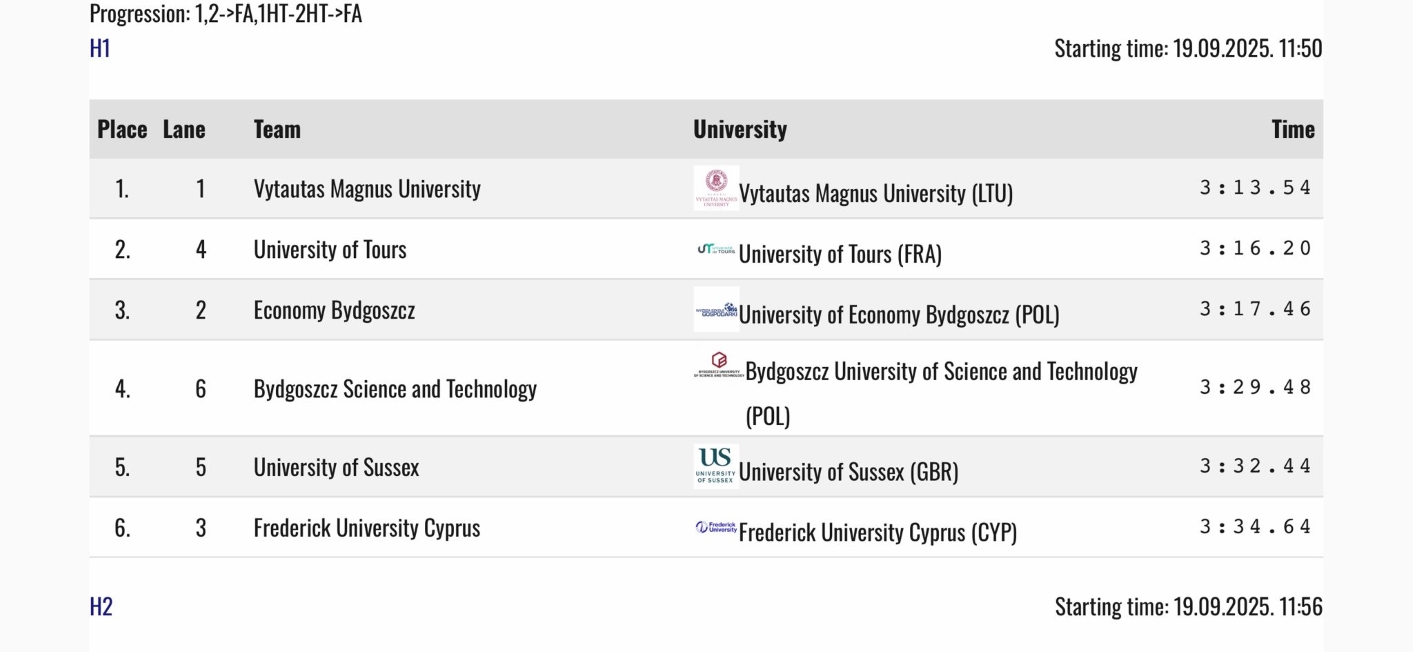
Task: Select the University of Tours team name
Action: [x=330, y=249]
